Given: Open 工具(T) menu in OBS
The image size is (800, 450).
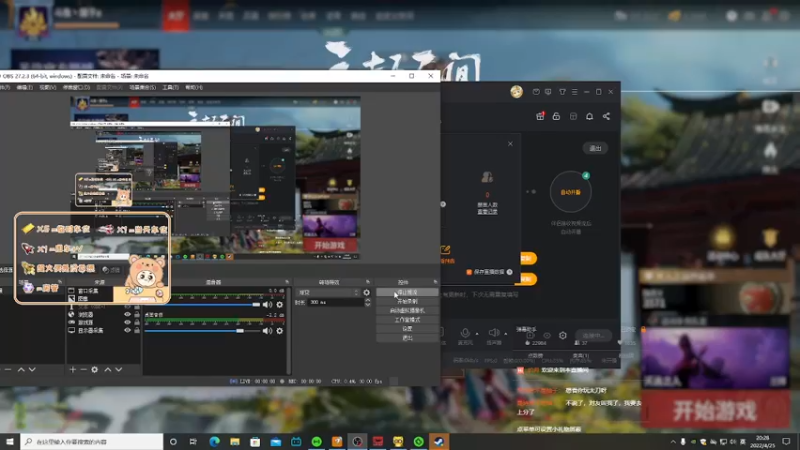Looking at the screenshot, I should pos(170,87).
